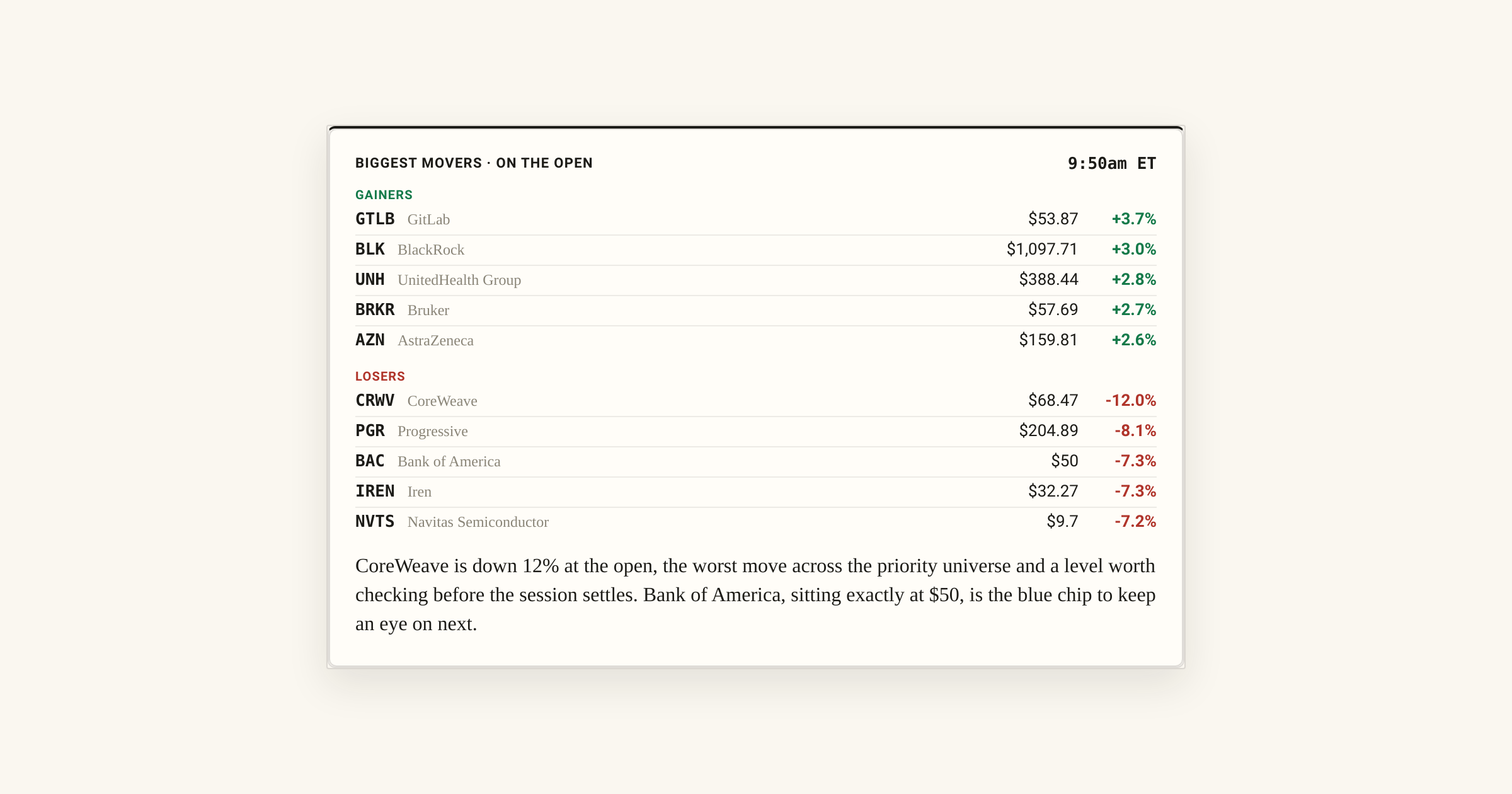Click the BAC ticker symbol
1512x794 pixels.
[370, 461]
